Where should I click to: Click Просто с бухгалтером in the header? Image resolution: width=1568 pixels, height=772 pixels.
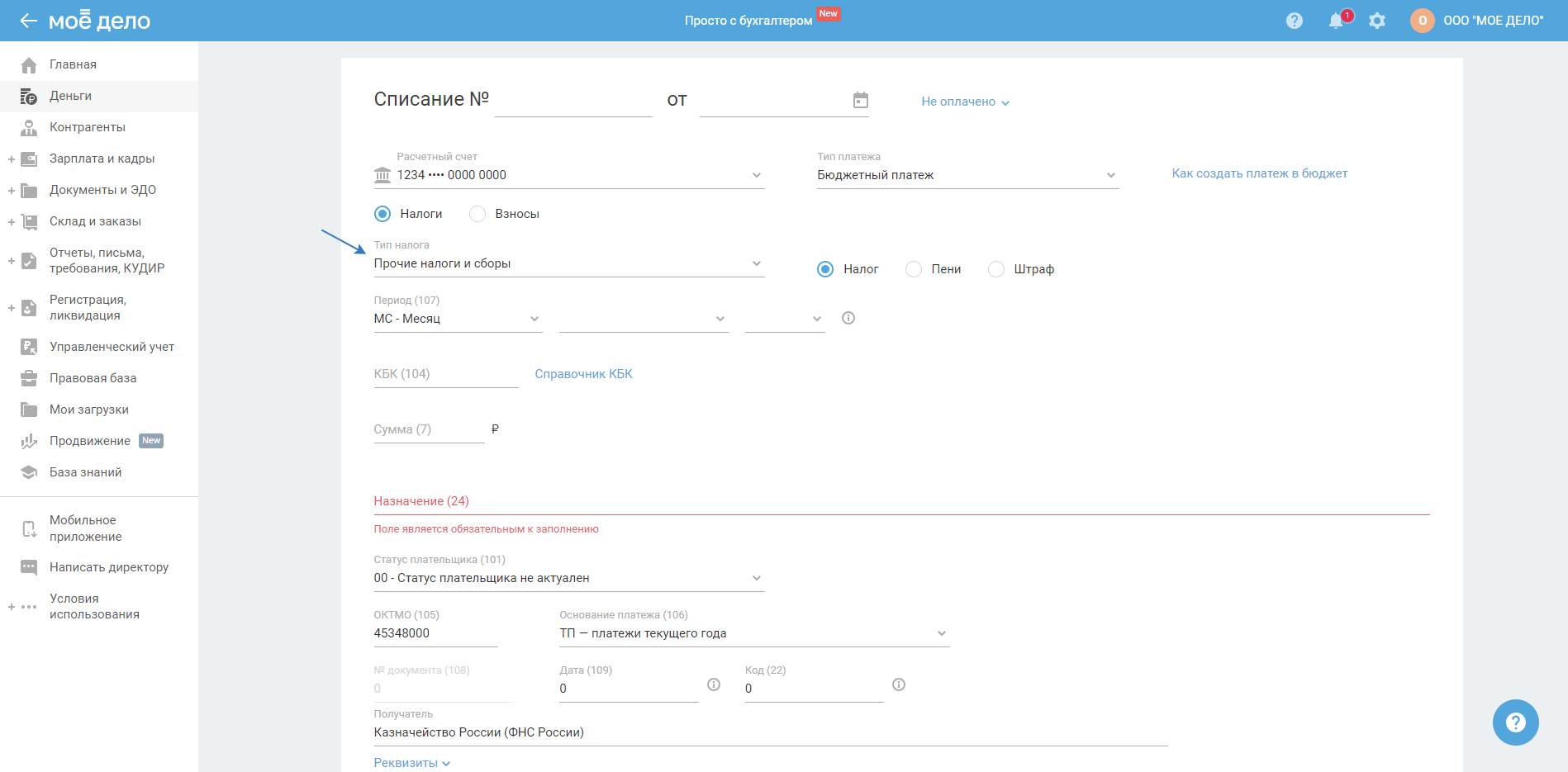(x=748, y=21)
